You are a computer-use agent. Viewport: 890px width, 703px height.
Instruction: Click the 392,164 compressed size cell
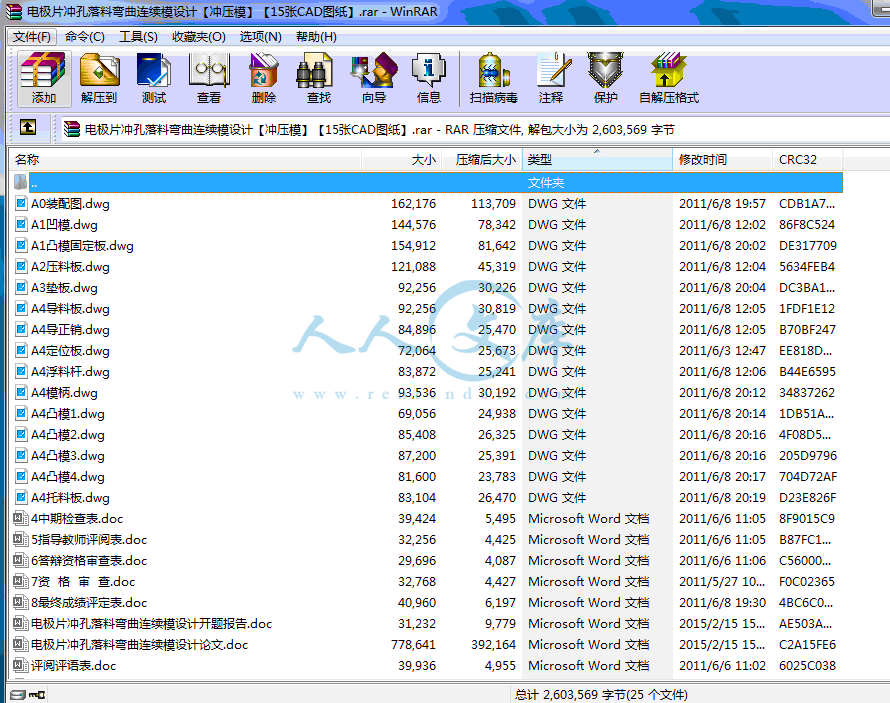click(x=493, y=645)
